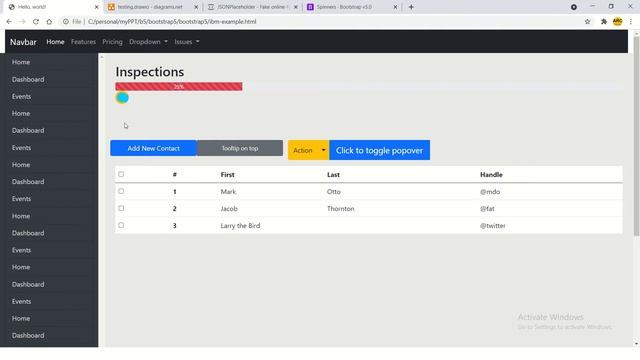Click the red striped progress bar
The height and width of the screenshot is (360, 640).
tap(179, 87)
